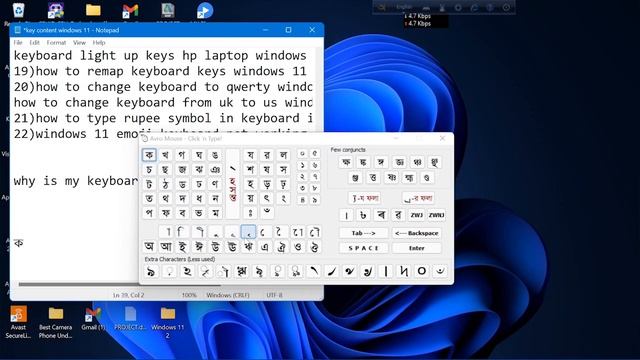The image size is (640, 360).
Task: Click the ZWJ button
Action: click(416, 215)
